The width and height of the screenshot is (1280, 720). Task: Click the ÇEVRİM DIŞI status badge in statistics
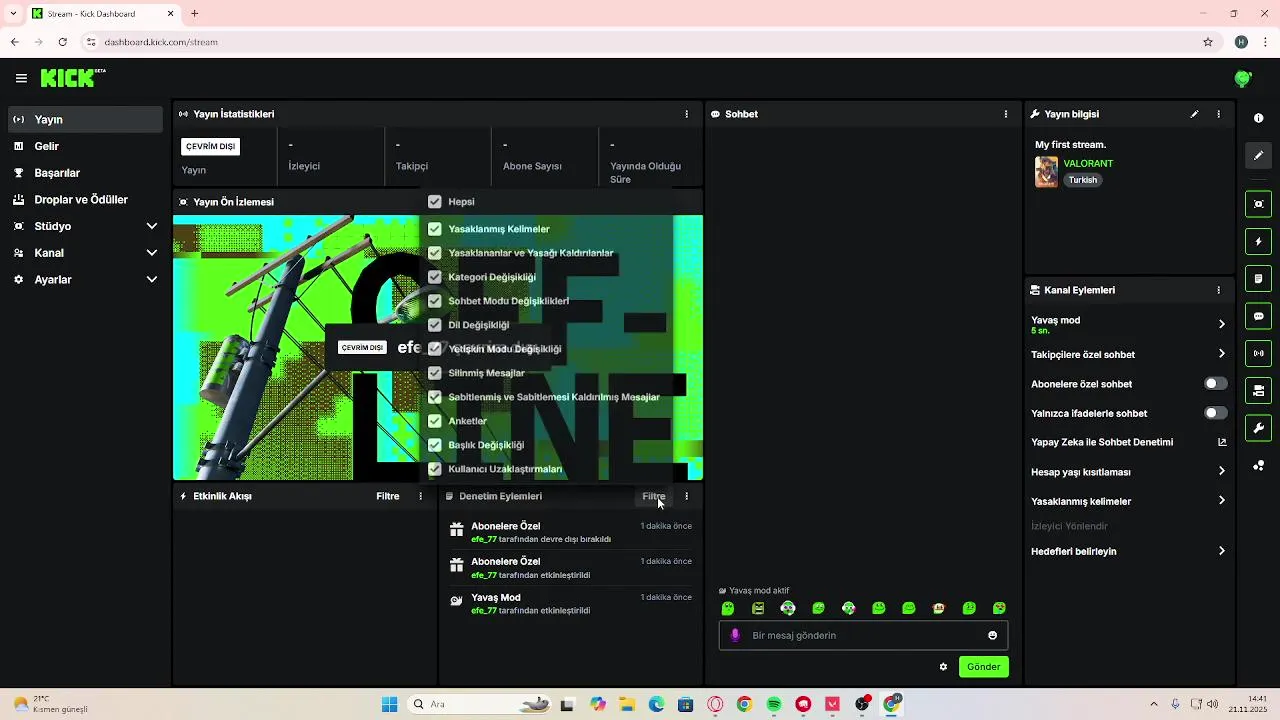(x=210, y=146)
